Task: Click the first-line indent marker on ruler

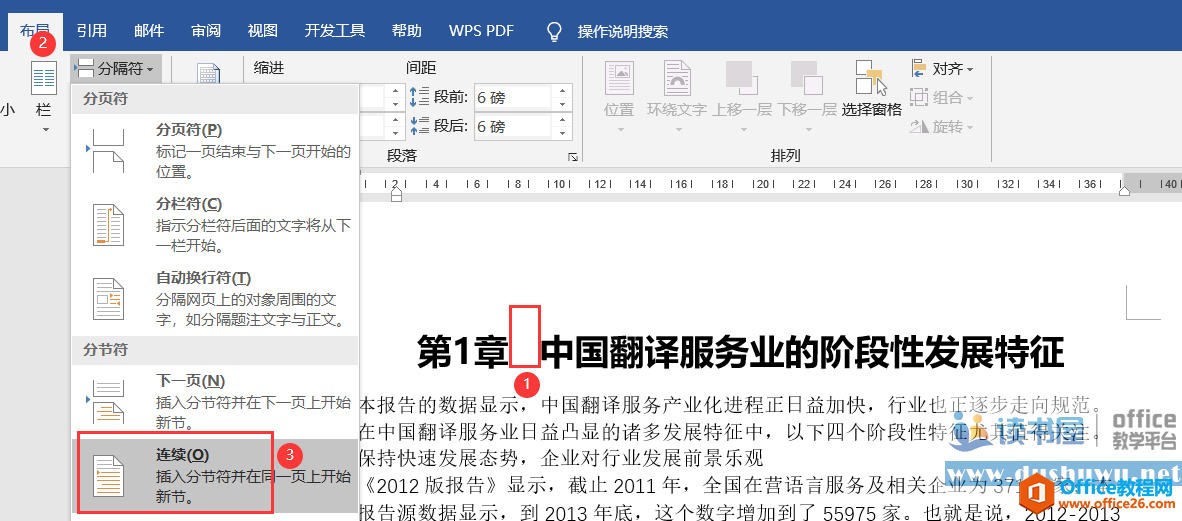Action: coord(397,195)
